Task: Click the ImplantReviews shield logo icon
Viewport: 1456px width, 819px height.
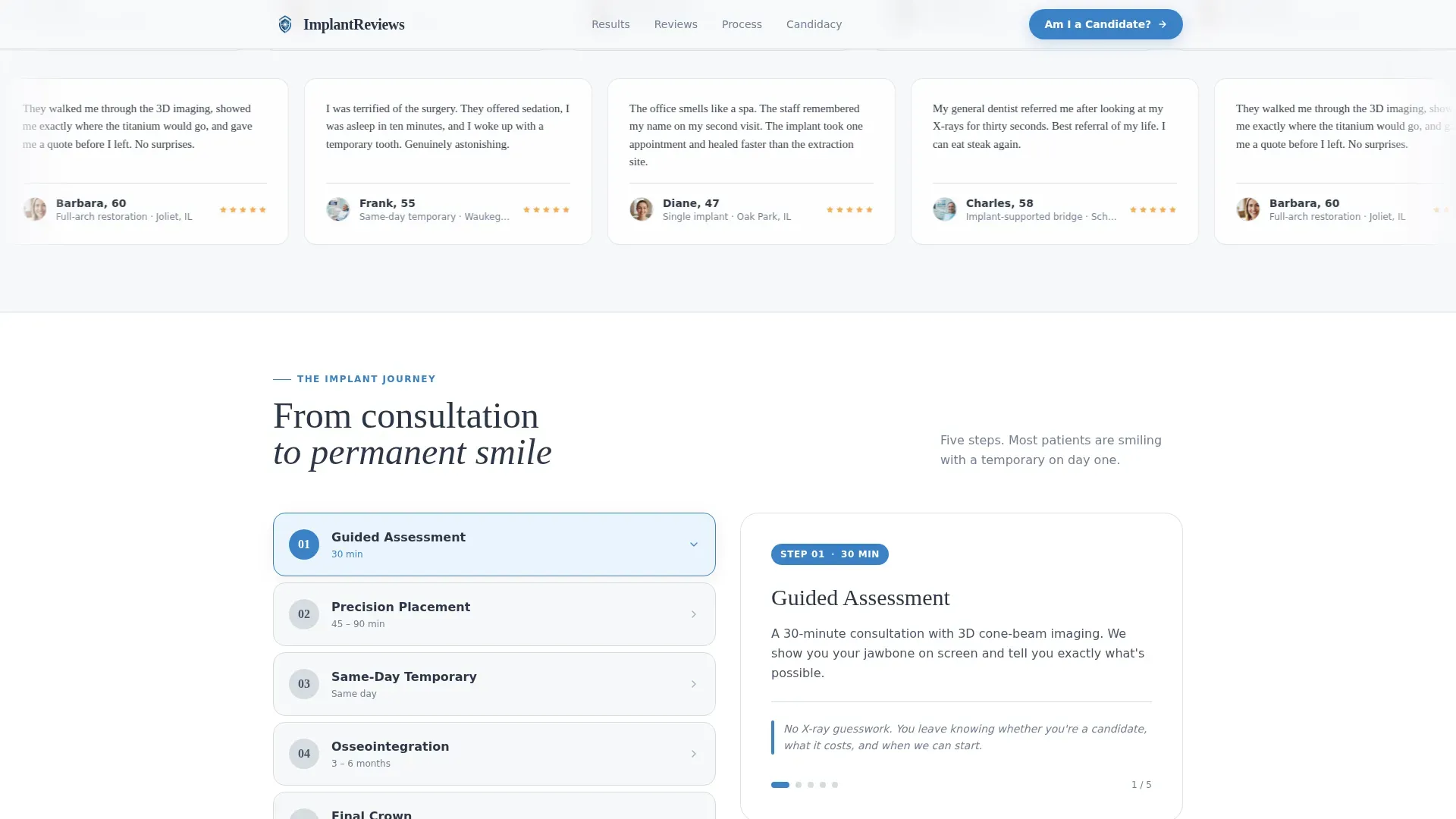Action: (285, 24)
